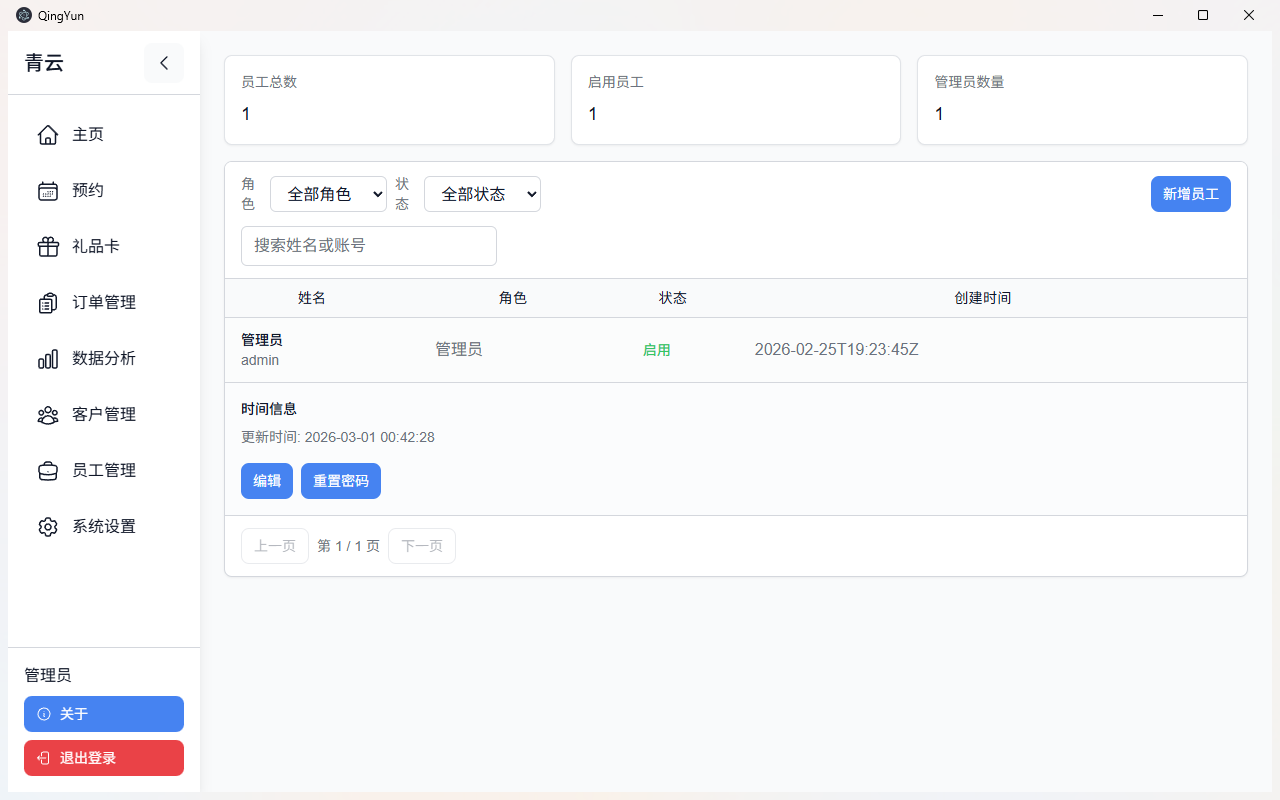Click the admin account name in the row
Viewport: 1280px width, 800px height.
tap(260, 360)
